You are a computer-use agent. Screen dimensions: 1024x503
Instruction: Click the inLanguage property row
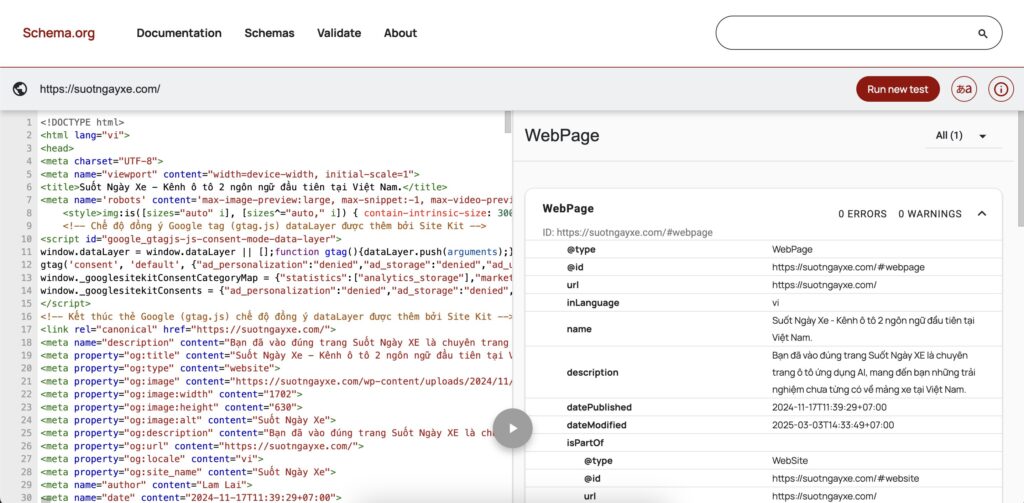[763, 302]
